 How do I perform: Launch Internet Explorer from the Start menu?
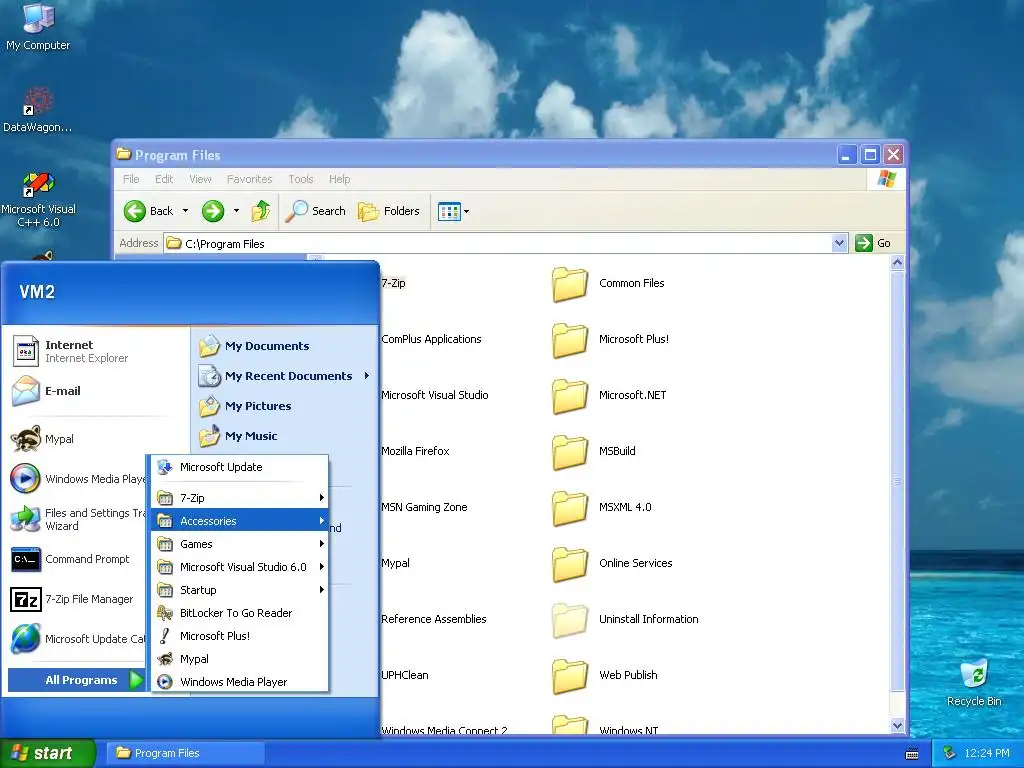point(97,351)
